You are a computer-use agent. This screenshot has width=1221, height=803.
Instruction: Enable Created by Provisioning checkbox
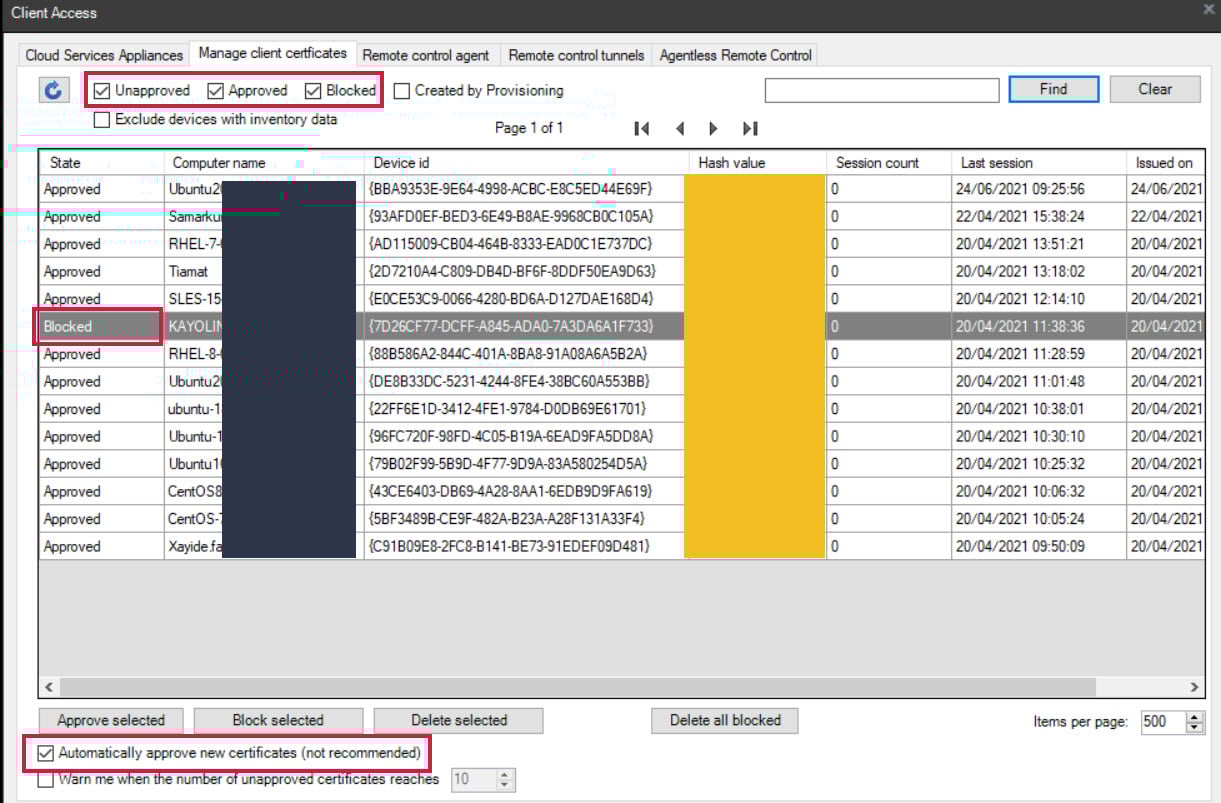pyautogui.click(x=402, y=91)
